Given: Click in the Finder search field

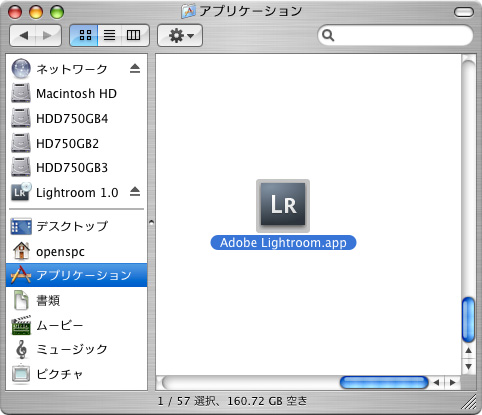Looking at the screenshot, I should click(x=395, y=35).
